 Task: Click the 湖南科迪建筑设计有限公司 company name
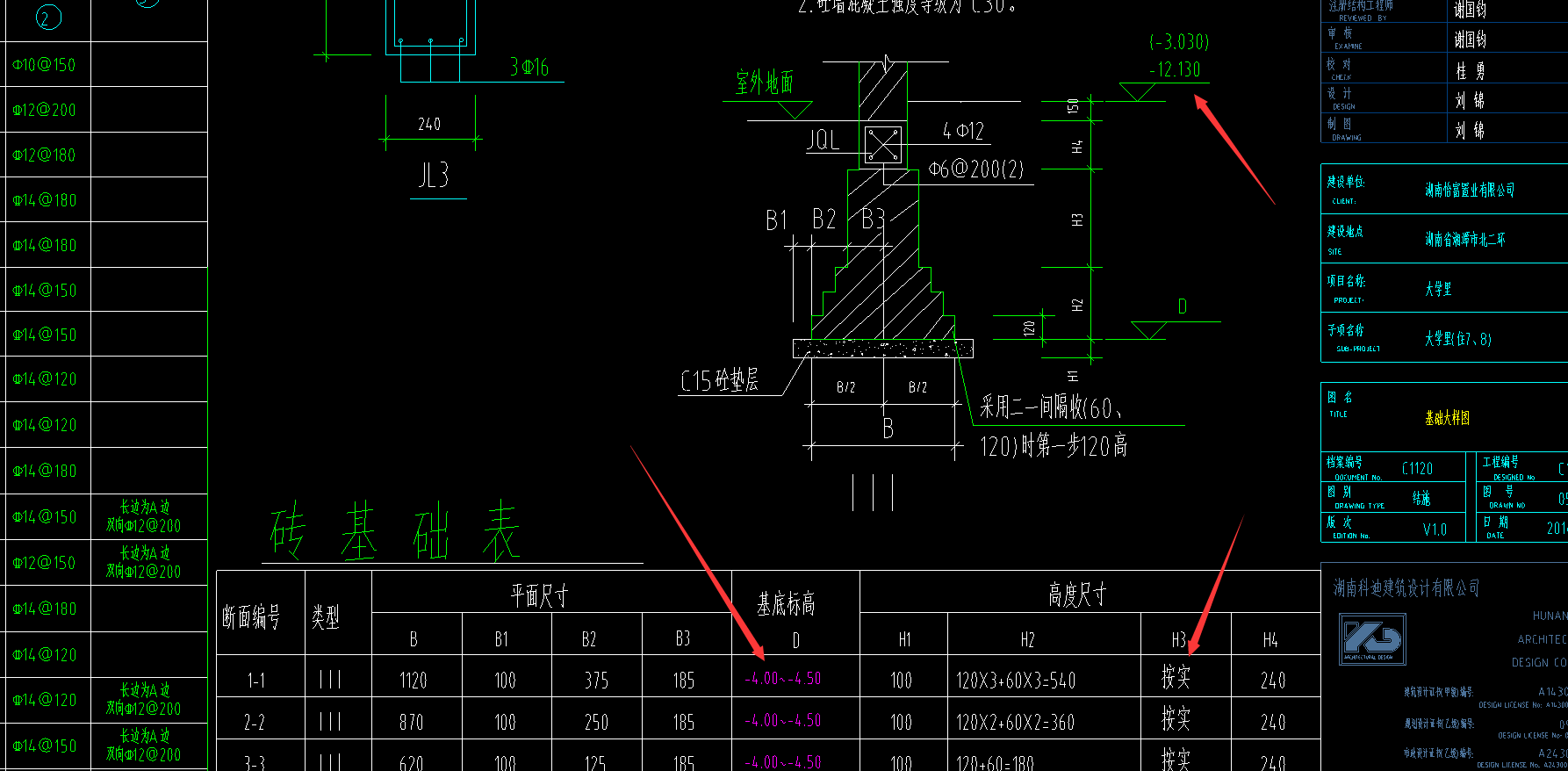pos(1406,587)
